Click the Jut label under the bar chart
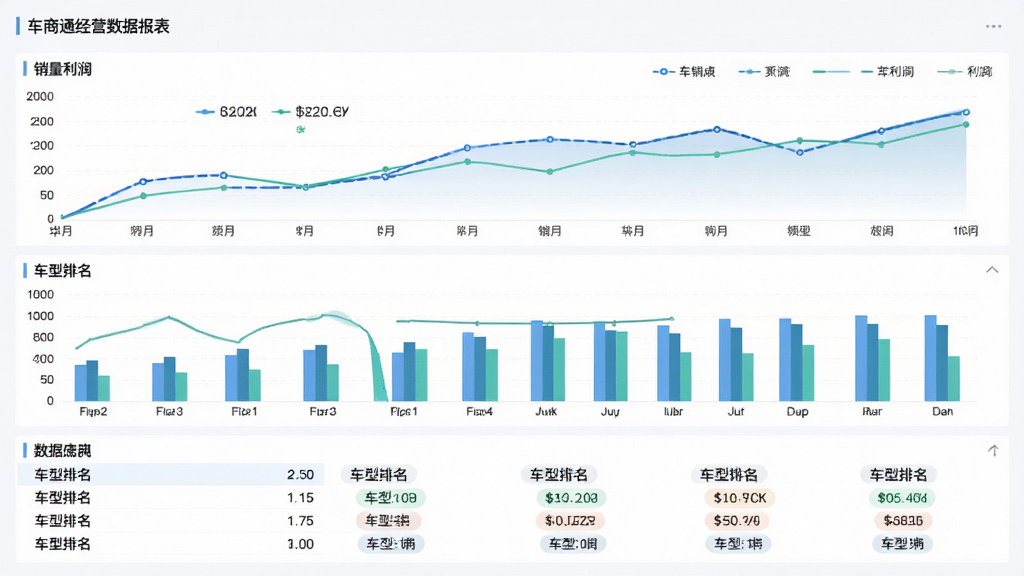 (736, 411)
